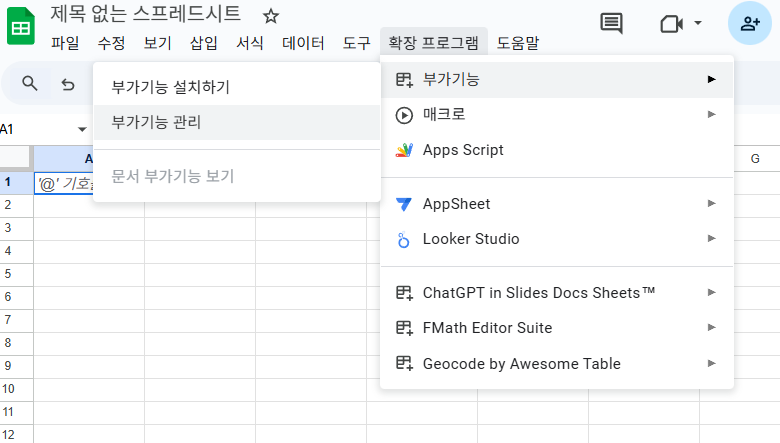Open the 삽입 menu
Viewport: 780px width, 443px height.
[x=204, y=43]
